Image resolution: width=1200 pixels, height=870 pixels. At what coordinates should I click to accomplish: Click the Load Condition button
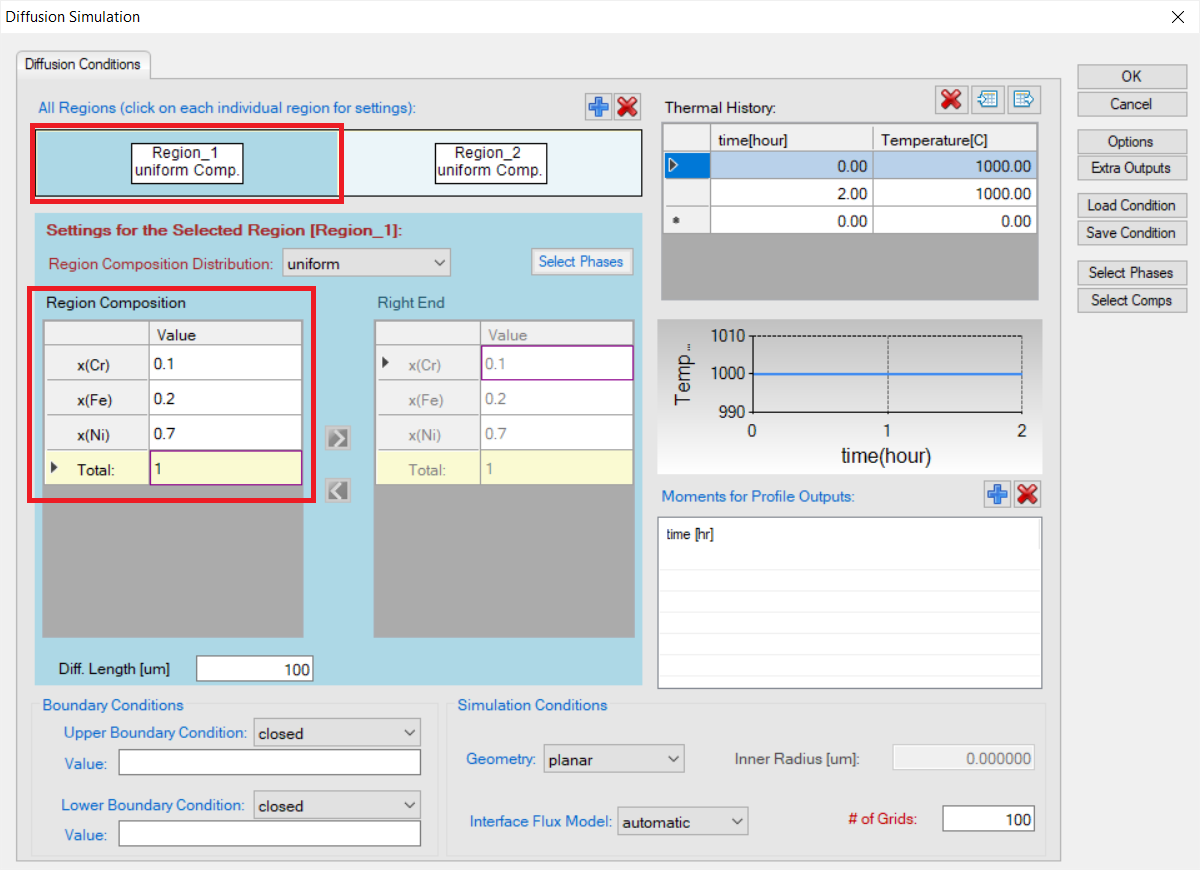pos(1131,205)
